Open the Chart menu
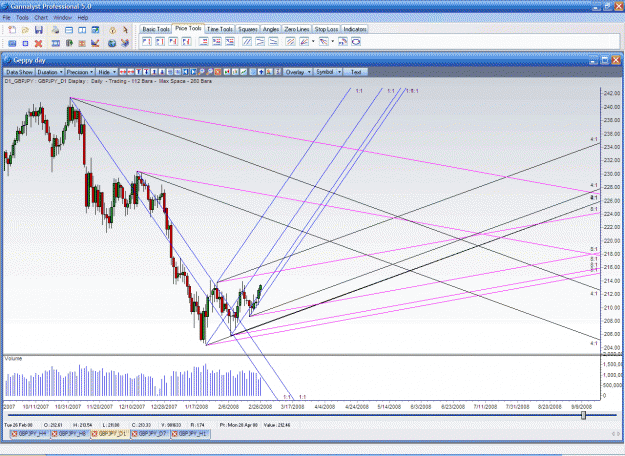The height and width of the screenshot is (456, 625). click(x=41, y=18)
